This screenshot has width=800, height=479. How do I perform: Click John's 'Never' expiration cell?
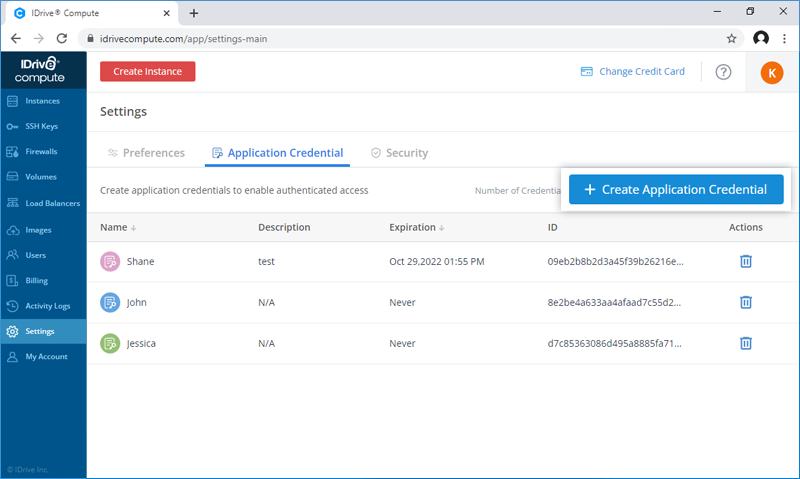403,302
